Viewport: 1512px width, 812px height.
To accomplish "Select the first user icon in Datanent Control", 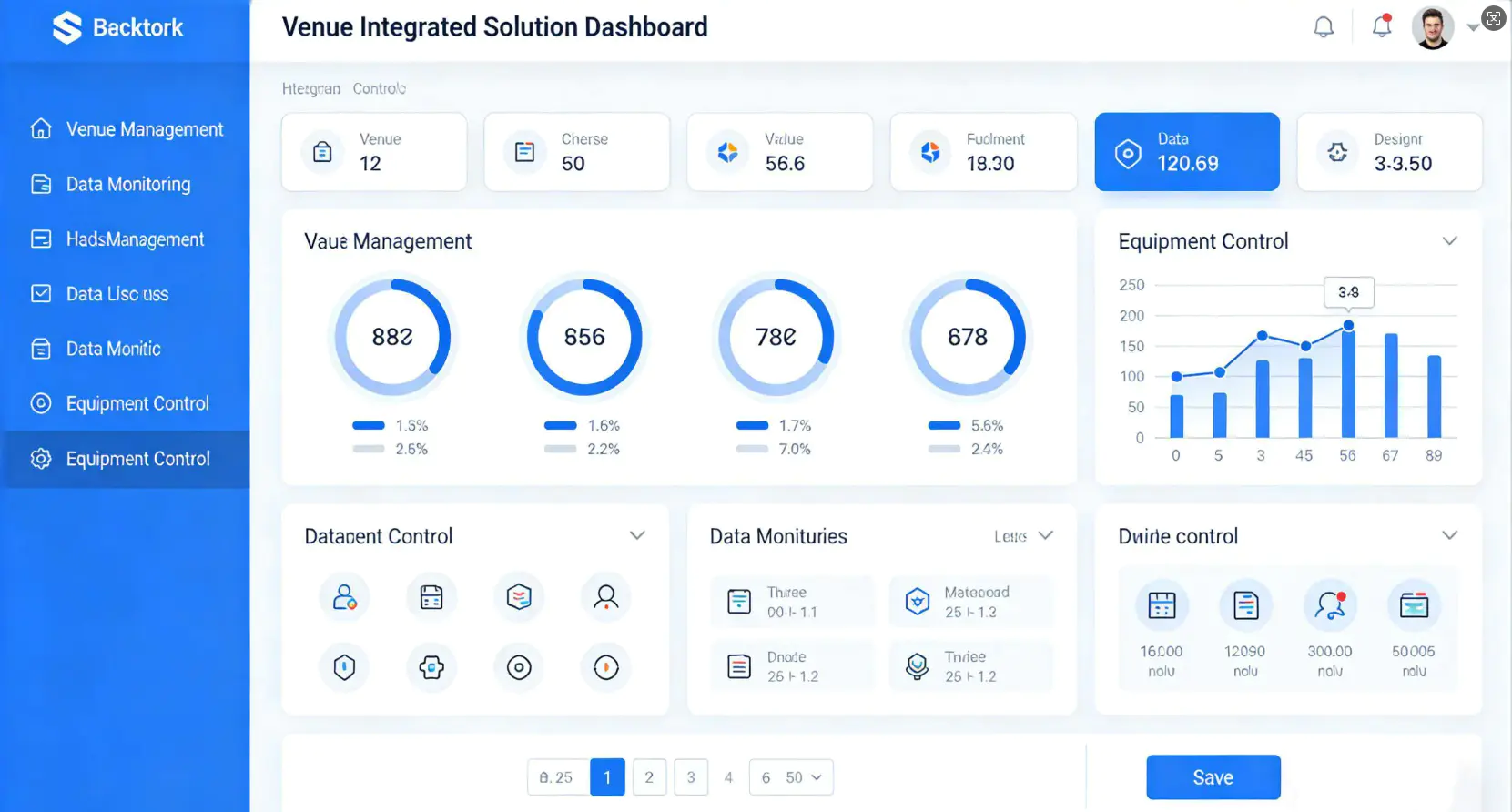I will click(x=344, y=597).
